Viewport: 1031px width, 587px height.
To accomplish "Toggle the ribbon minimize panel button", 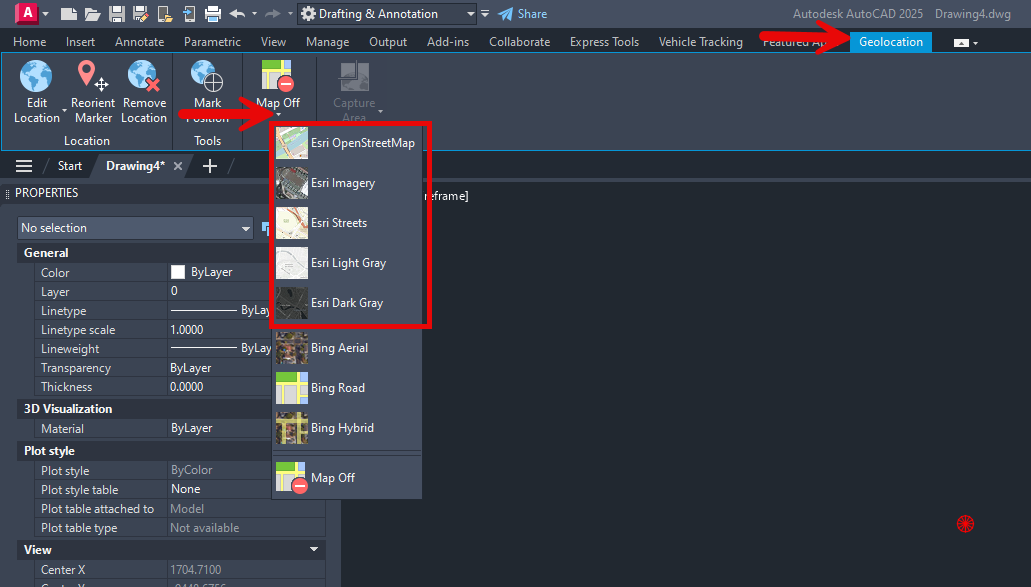I will coord(961,43).
